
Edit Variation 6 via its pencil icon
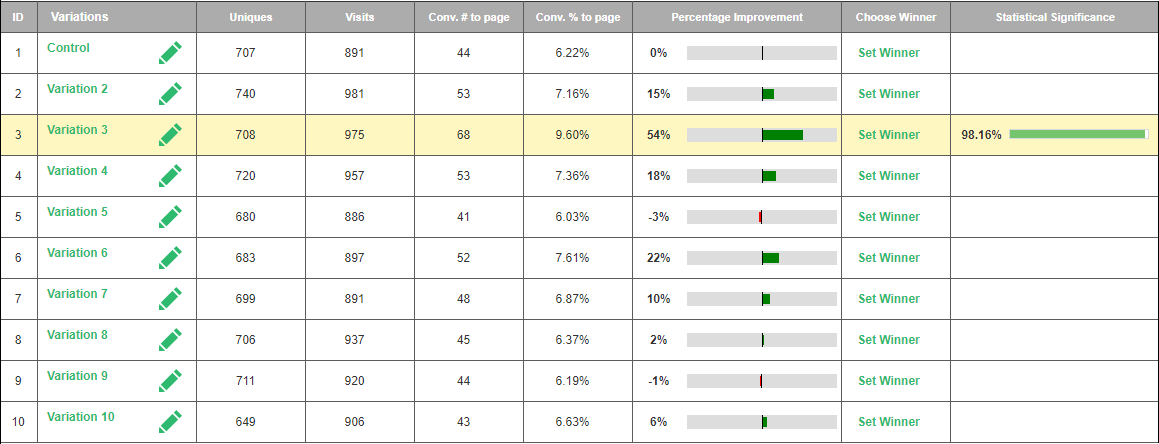pos(170,258)
